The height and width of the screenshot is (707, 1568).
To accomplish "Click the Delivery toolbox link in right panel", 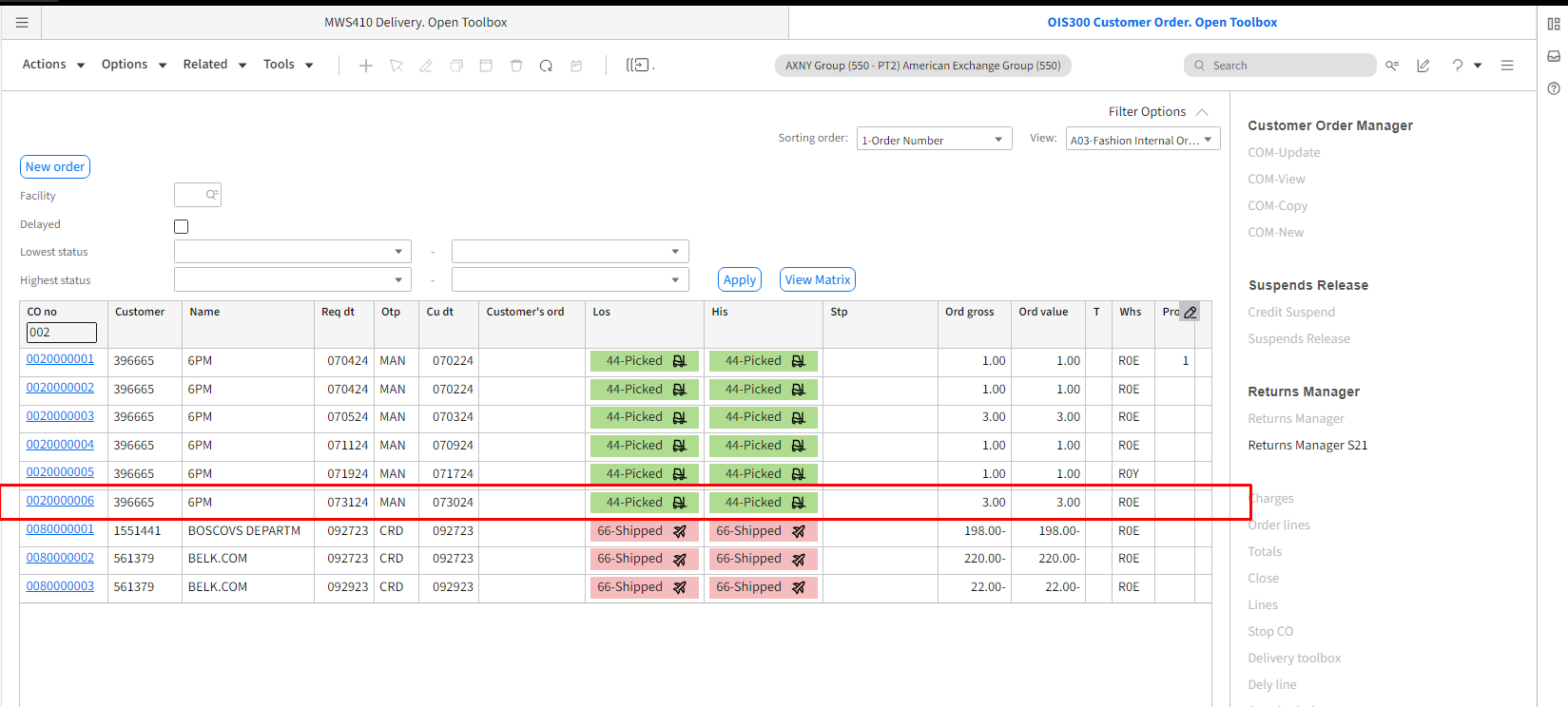I will [1294, 658].
